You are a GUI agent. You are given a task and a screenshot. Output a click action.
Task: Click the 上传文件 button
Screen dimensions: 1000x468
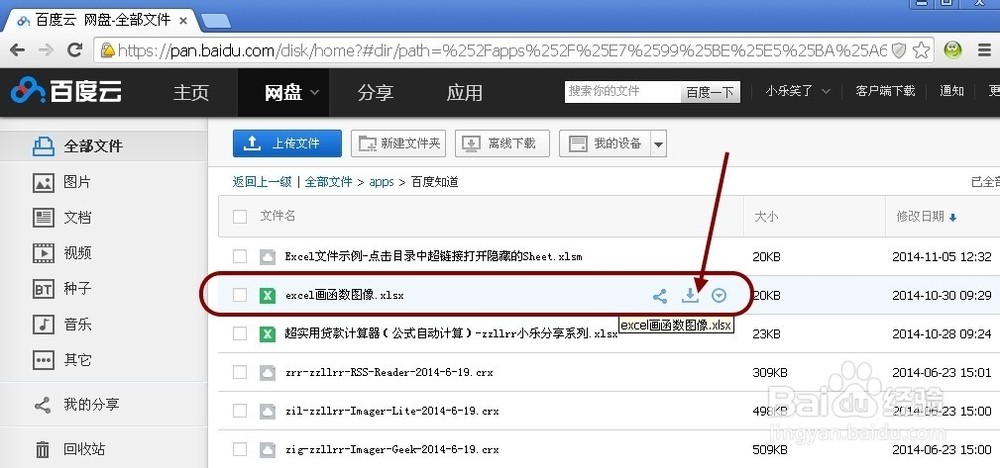287,143
